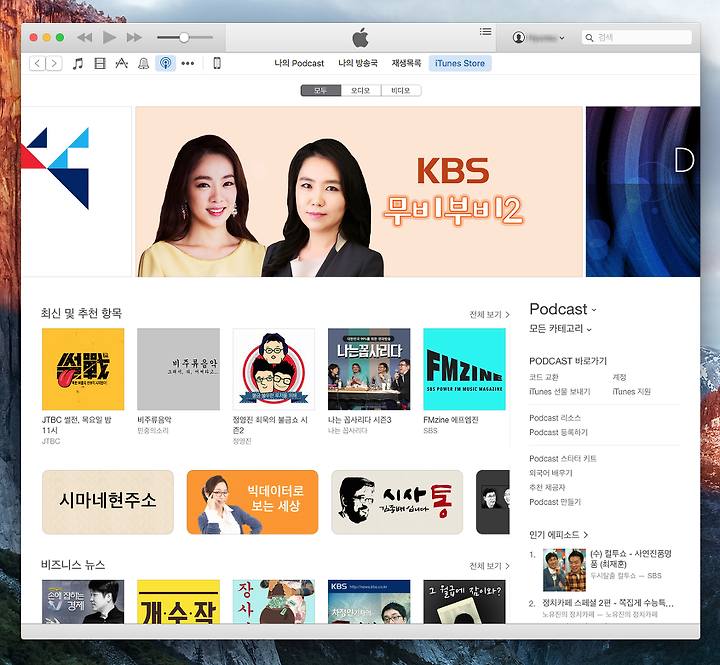Open the 정치카페 스페셜 2편 episode
Screen dimensions: 720x665
(x=608, y=603)
